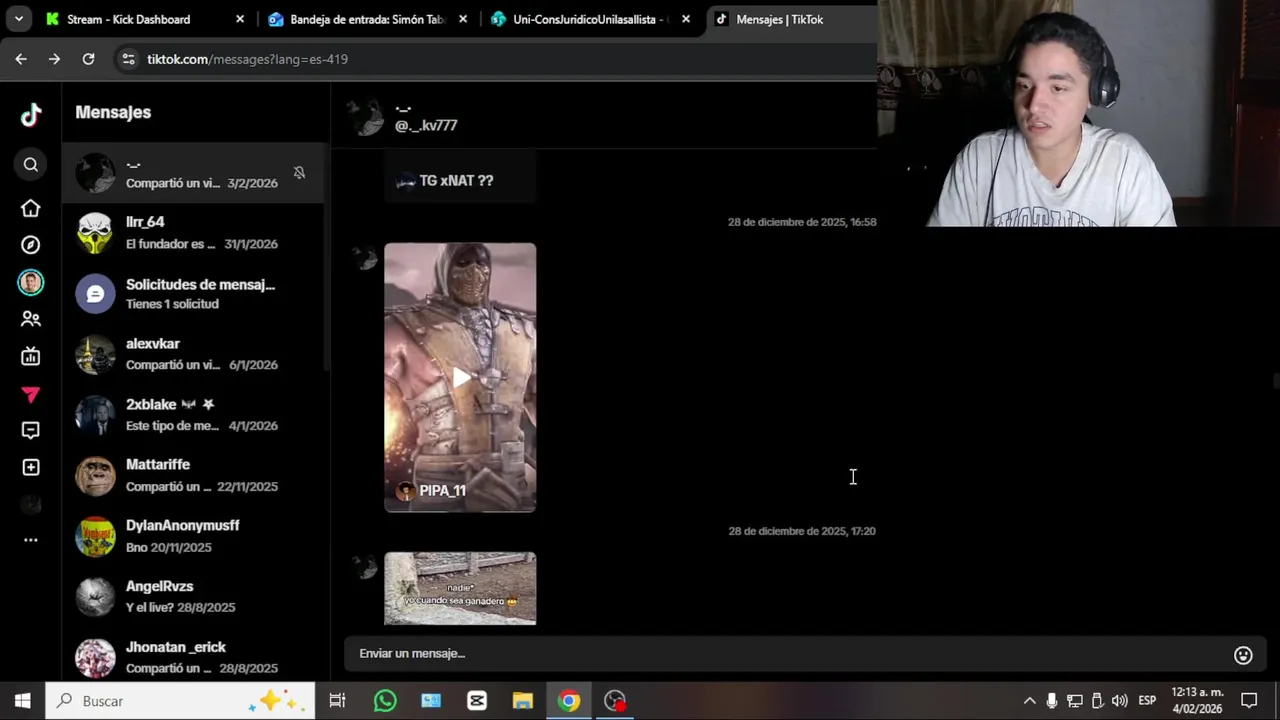This screenshot has height=720, width=1280.
Task: Open WhatsApp from the taskbar
Action: tap(385, 701)
